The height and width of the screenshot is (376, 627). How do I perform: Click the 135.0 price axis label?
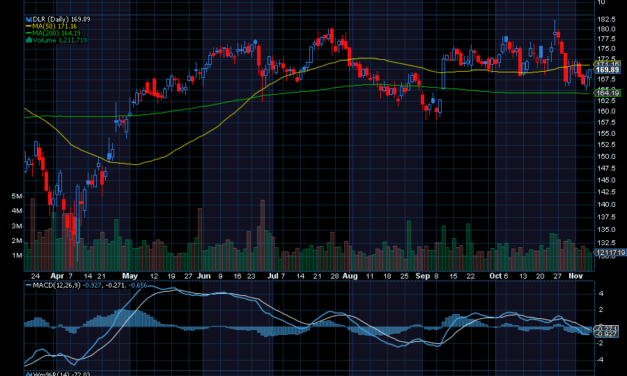[x=606, y=230]
